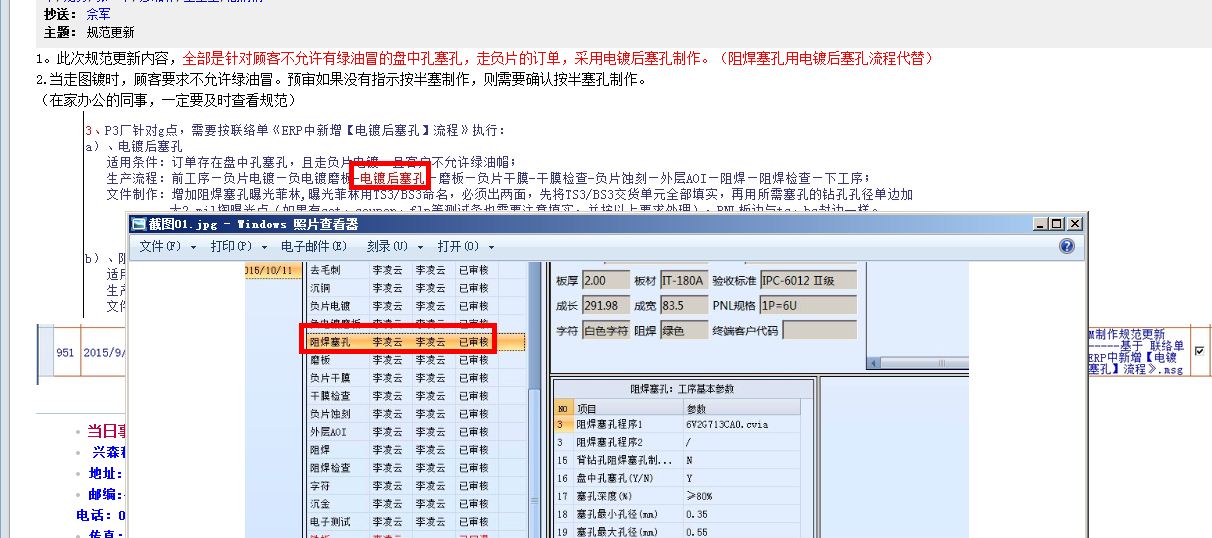Select the 阻焊塞孔程序1 parameter row
Viewport: 1212px width, 538px height.
(x=677, y=424)
